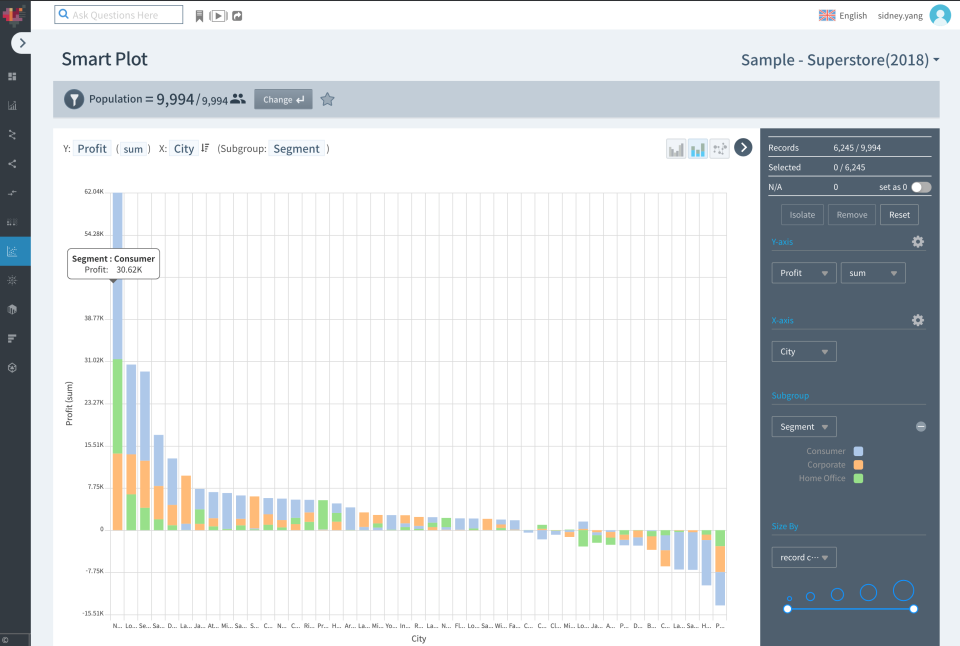960x646 pixels.
Task: Click the Ask Questions Here search field
Action: coord(118,15)
